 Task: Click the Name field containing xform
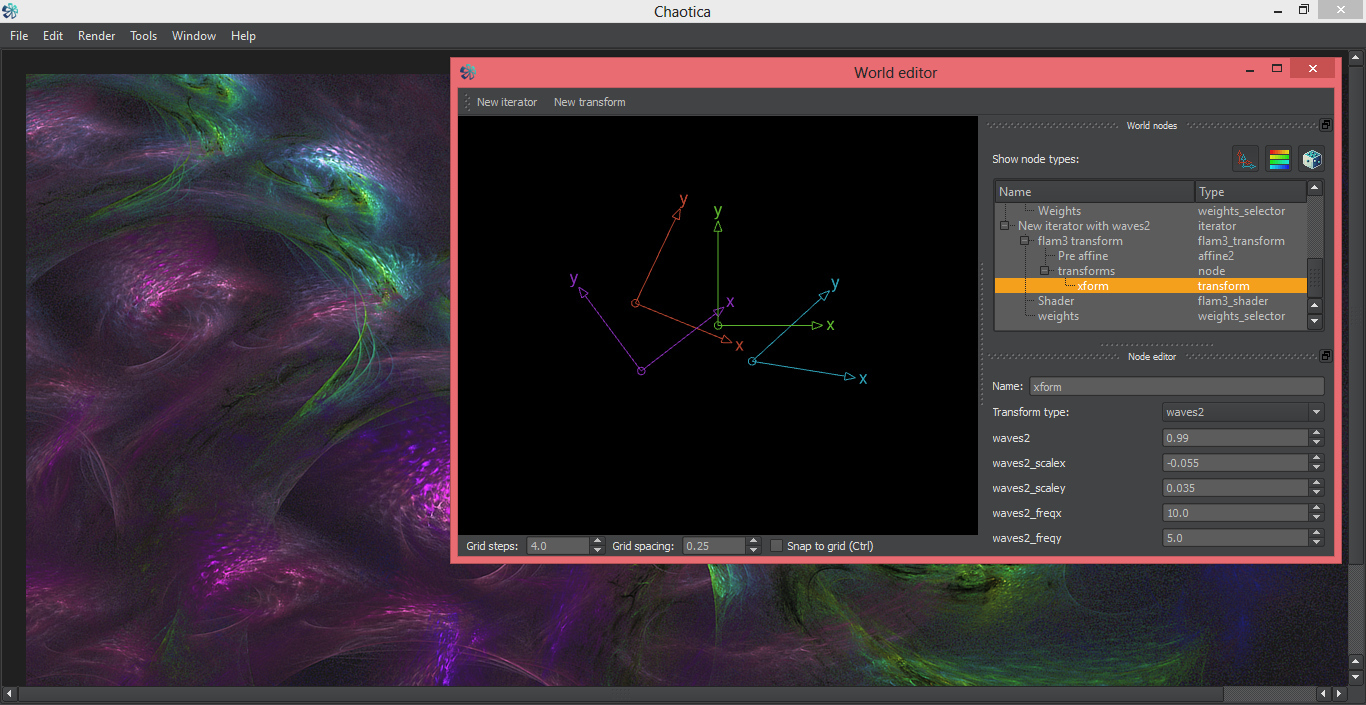click(x=1176, y=386)
